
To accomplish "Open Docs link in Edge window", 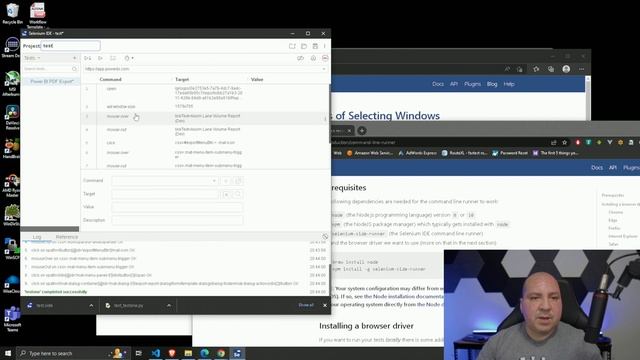I will pyautogui.click(x=438, y=84).
